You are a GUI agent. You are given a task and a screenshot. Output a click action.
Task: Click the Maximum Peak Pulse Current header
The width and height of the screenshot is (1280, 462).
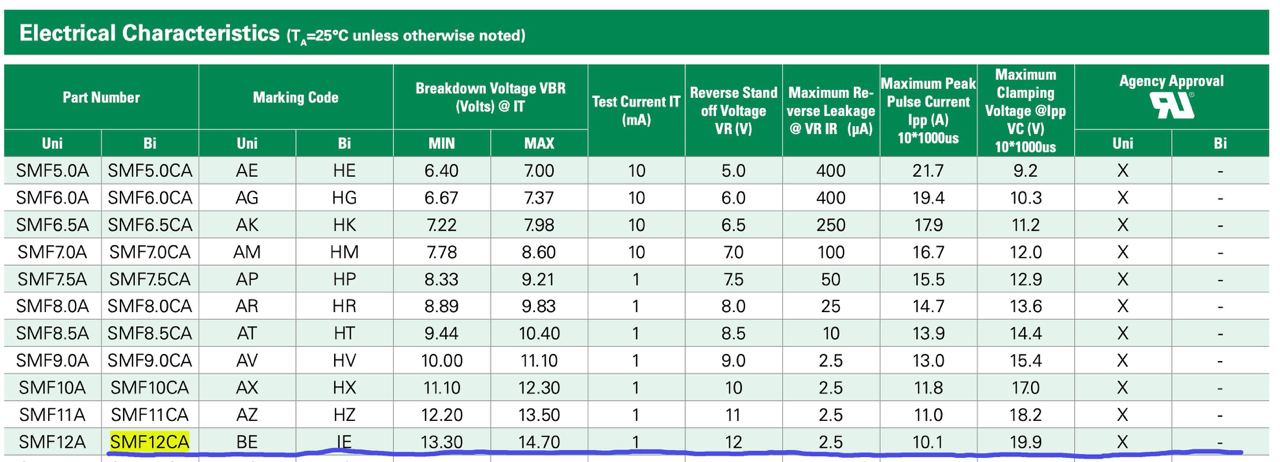coord(926,110)
